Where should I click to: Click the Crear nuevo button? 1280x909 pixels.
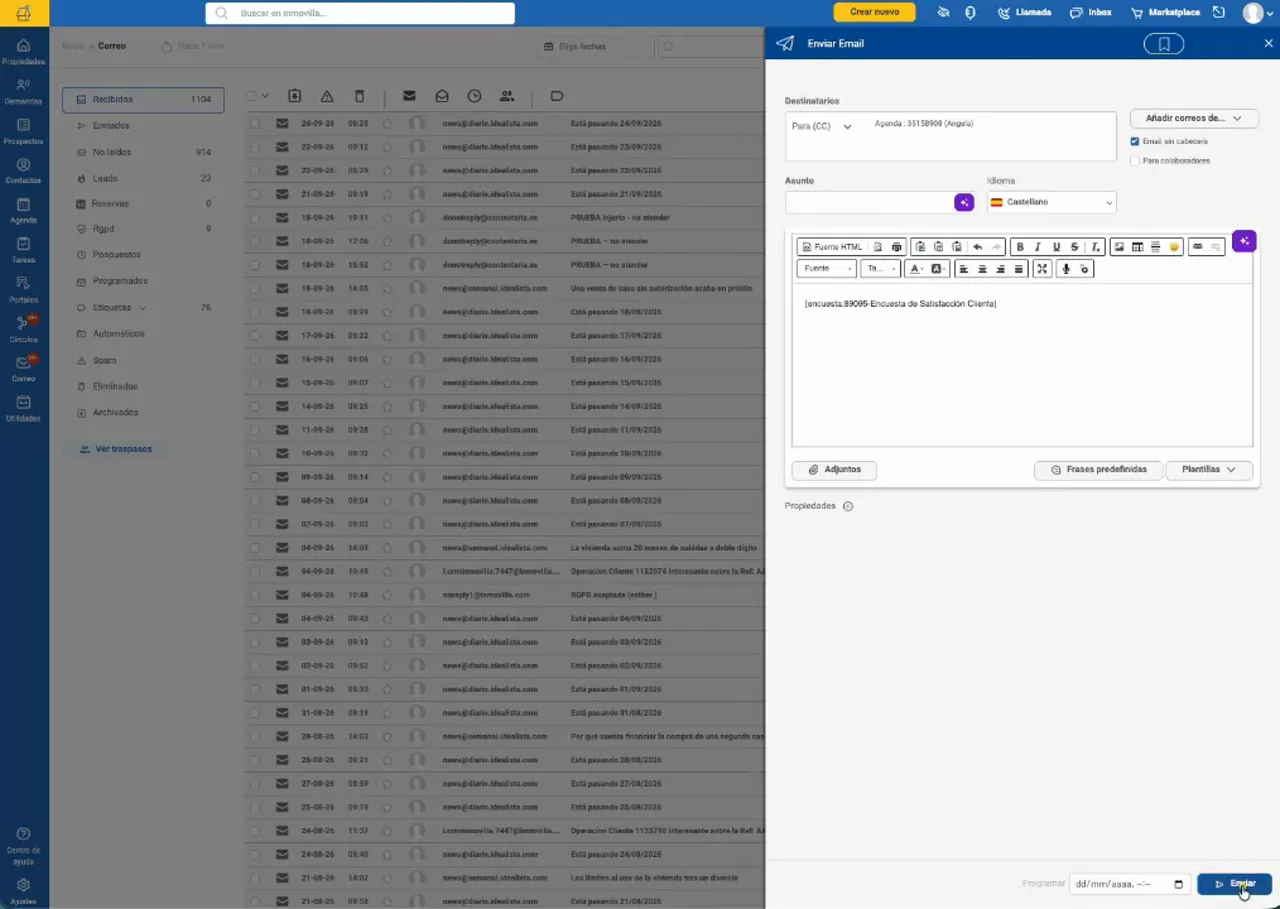(x=874, y=12)
